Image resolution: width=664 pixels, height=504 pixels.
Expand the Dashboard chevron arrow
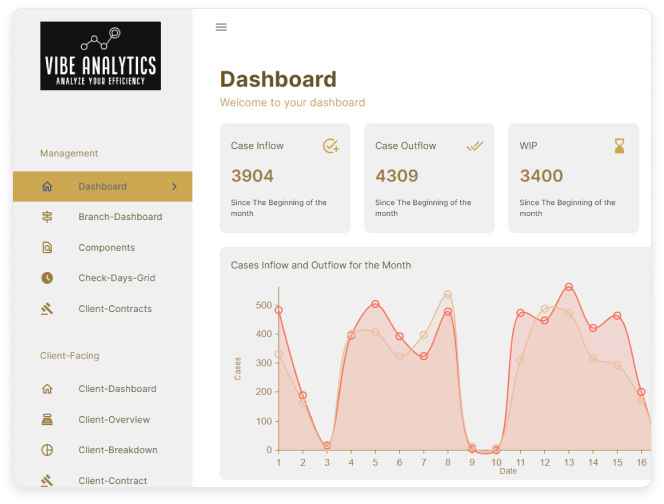pyautogui.click(x=175, y=186)
